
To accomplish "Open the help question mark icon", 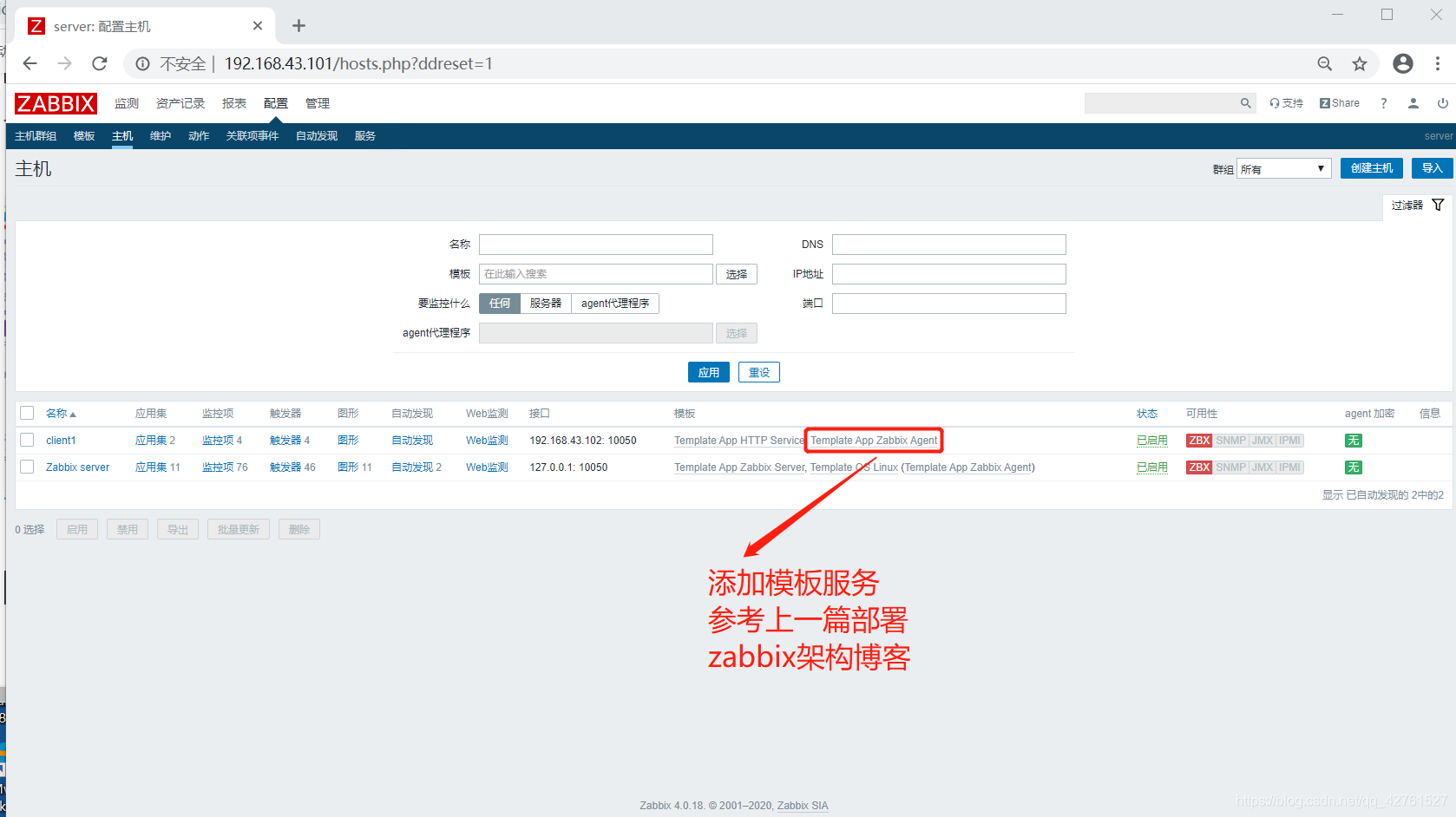I will click(1384, 103).
